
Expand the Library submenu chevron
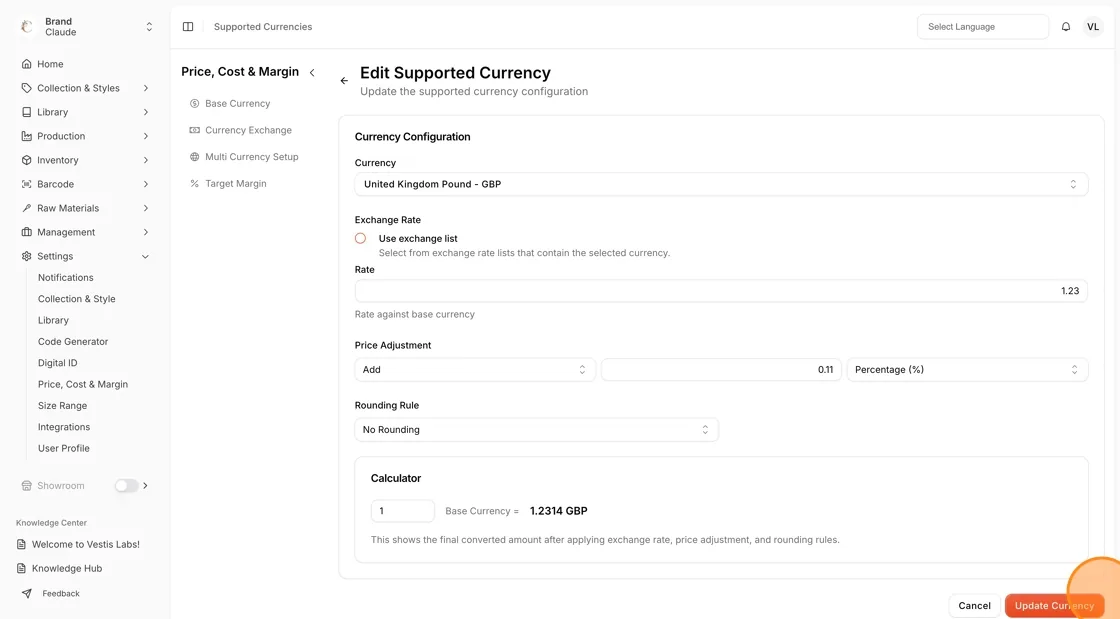[146, 112]
